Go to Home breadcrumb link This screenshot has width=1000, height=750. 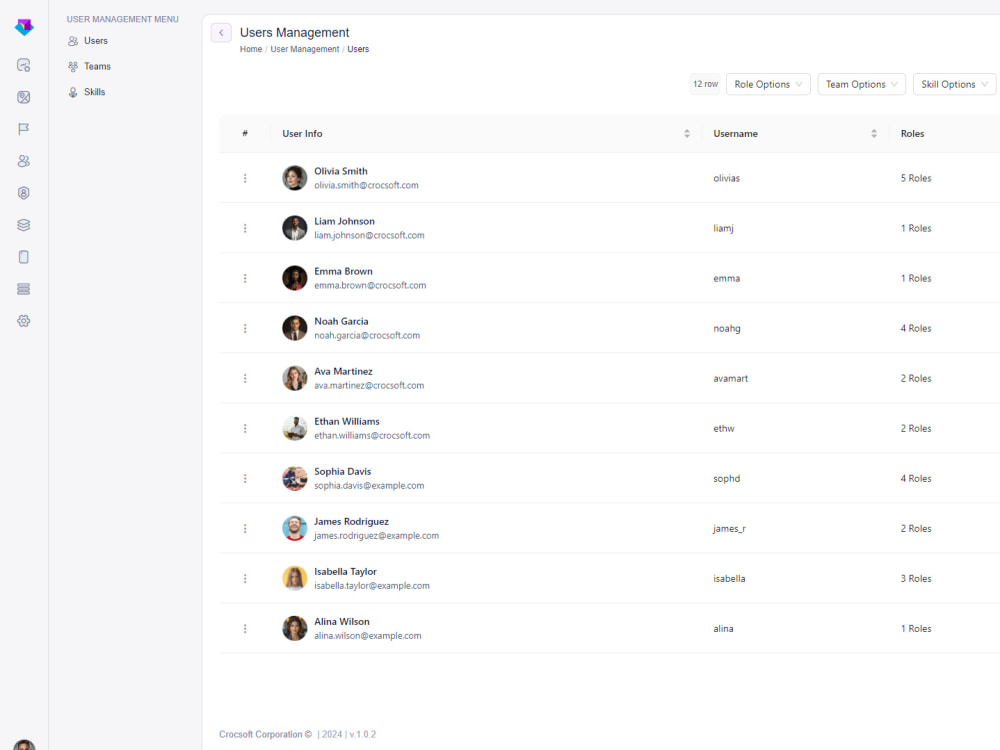[251, 49]
